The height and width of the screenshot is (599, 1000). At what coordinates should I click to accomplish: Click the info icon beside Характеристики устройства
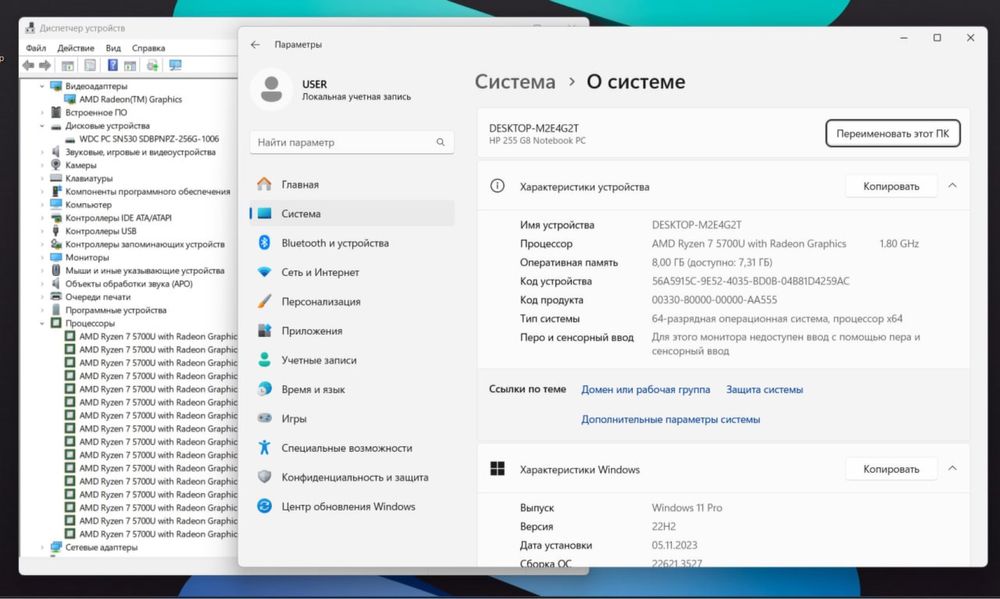click(497, 186)
